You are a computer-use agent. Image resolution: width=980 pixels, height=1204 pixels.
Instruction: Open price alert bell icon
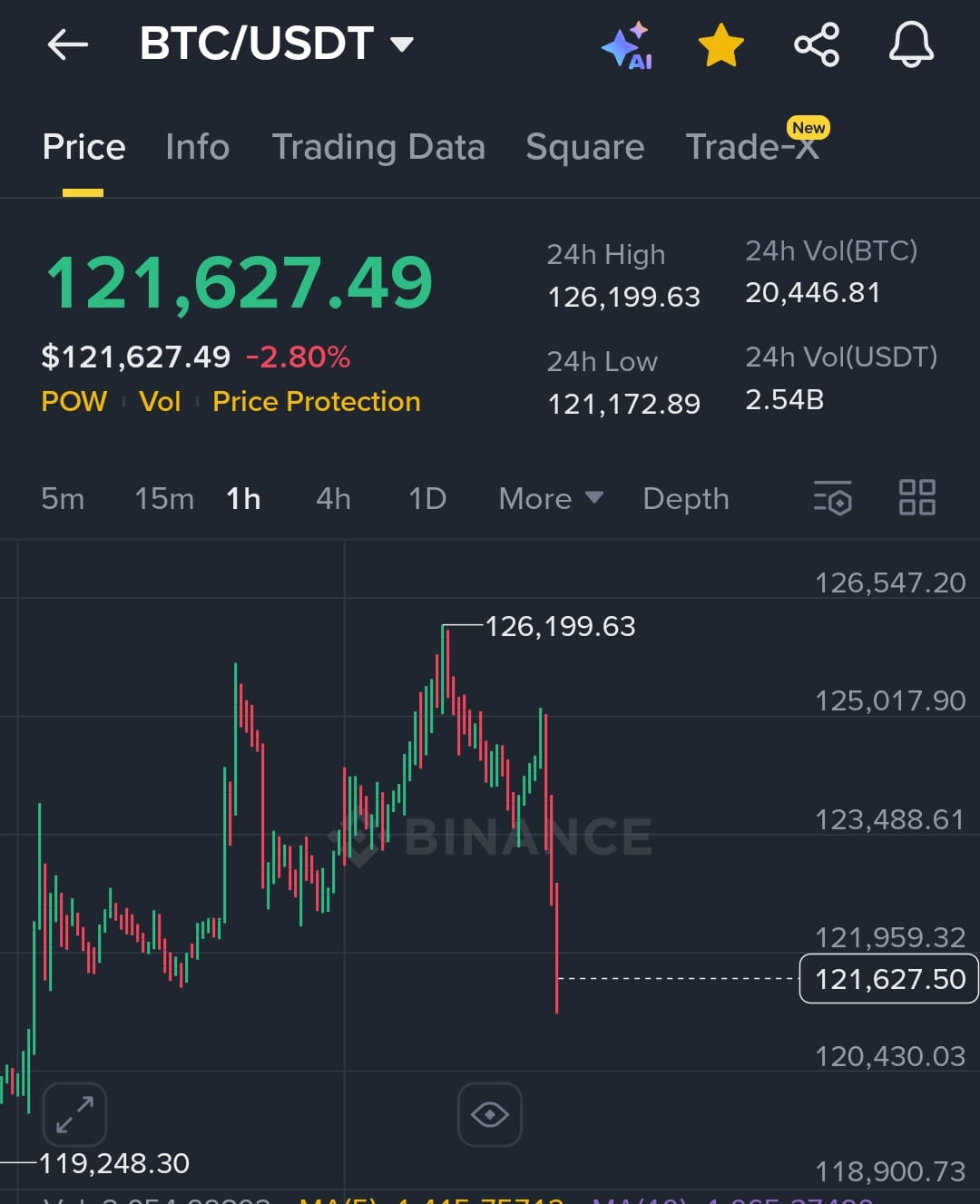(911, 44)
